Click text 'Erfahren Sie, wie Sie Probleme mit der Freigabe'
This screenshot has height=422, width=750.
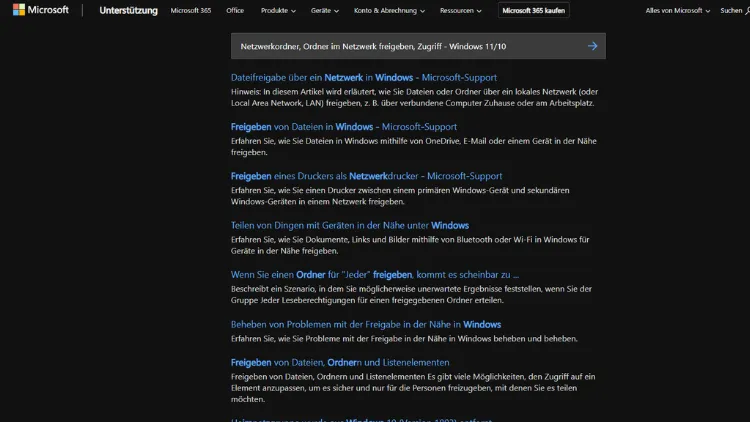point(404,338)
